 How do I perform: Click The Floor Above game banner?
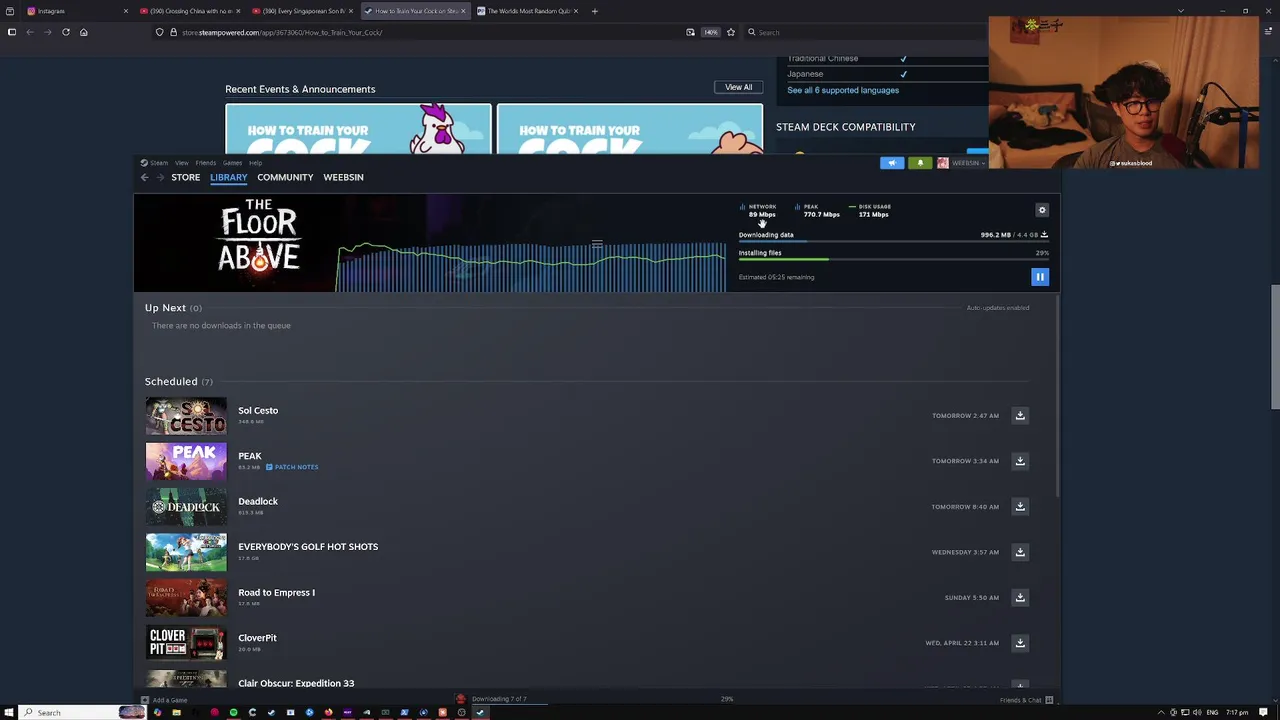point(259,237)
